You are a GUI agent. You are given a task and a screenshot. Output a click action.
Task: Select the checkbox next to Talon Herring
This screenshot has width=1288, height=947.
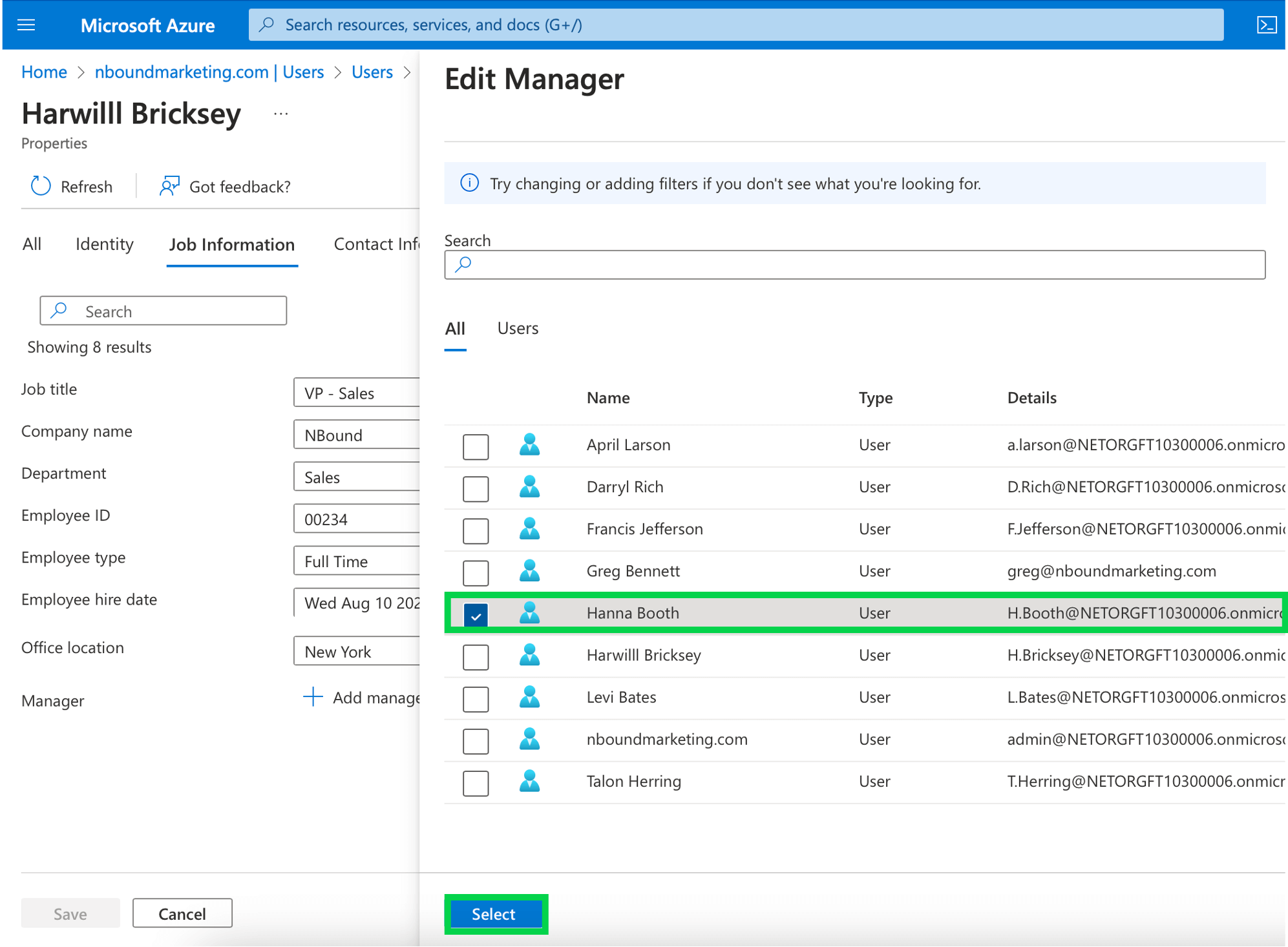pyautogui.click(x=476, y=783)
